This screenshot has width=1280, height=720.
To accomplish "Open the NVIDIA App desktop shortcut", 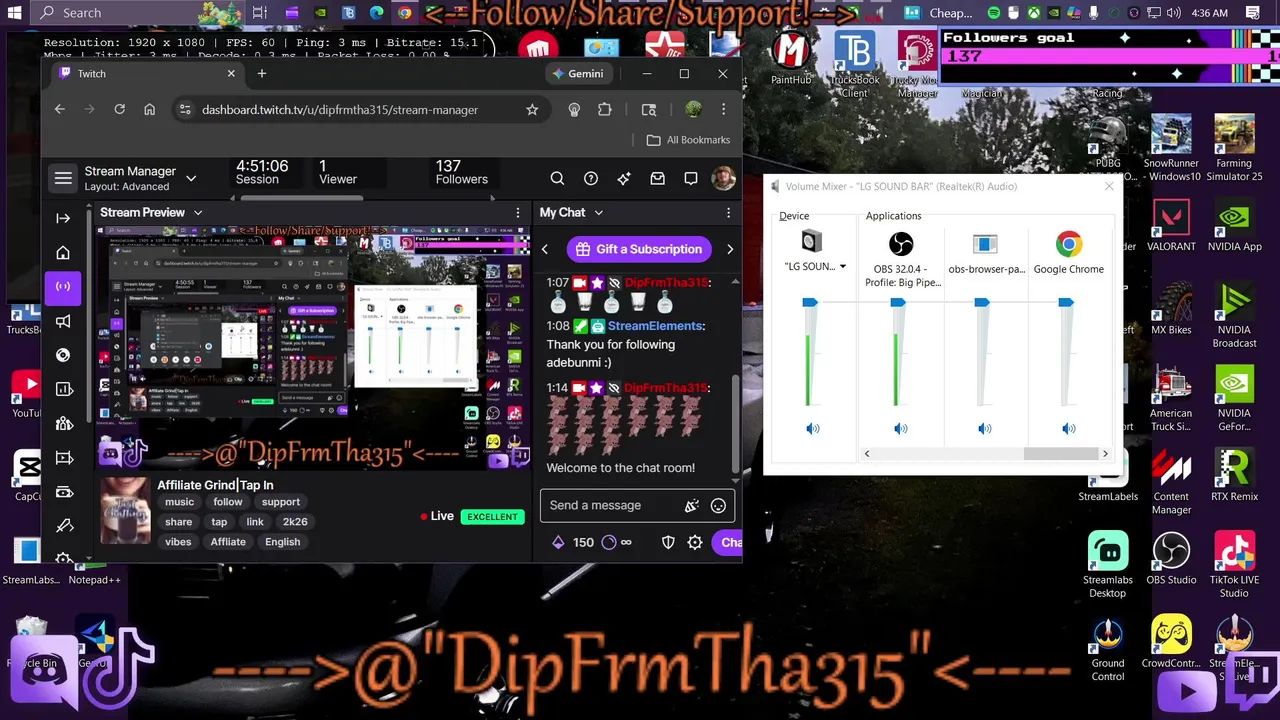I will point(1234,225).
